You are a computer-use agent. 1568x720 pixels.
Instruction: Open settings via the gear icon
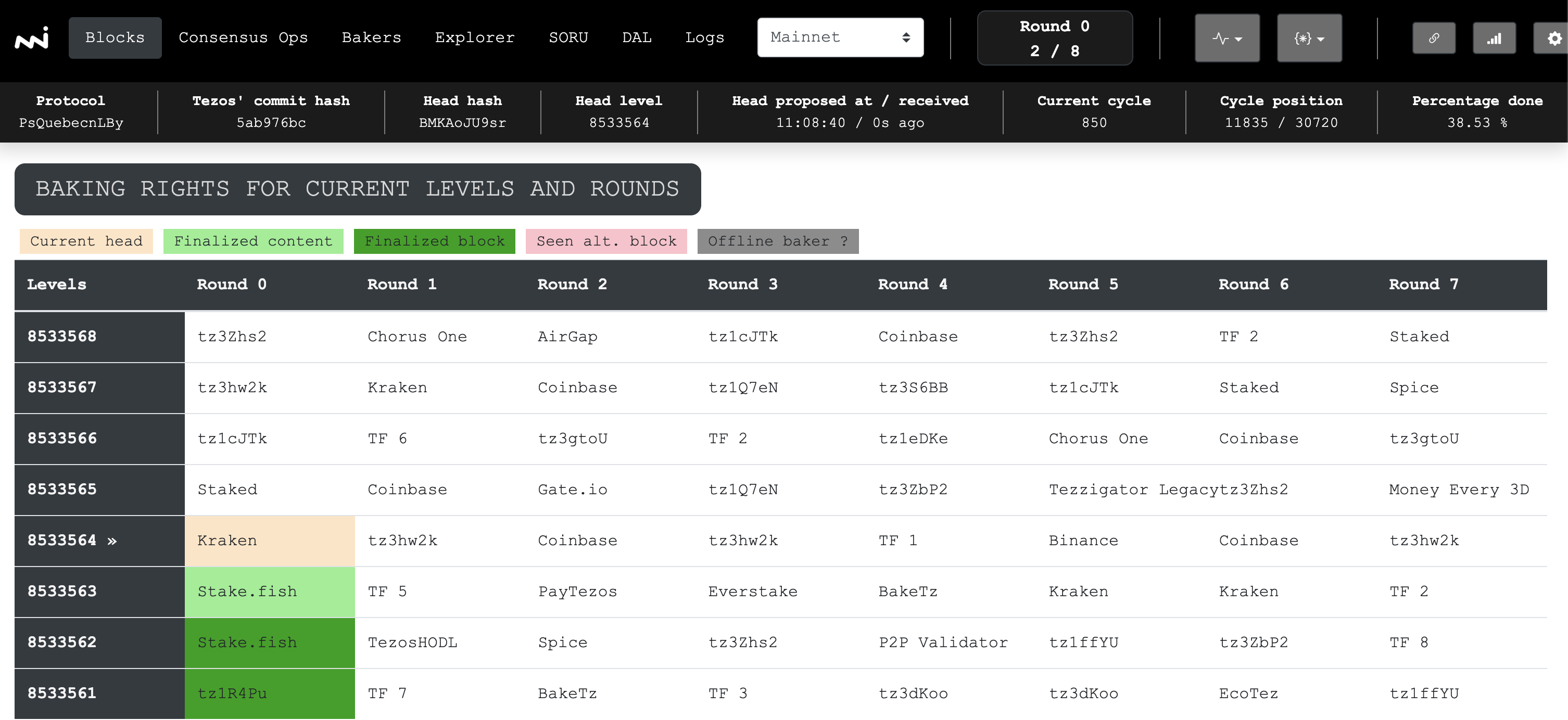pos(1554,38)
